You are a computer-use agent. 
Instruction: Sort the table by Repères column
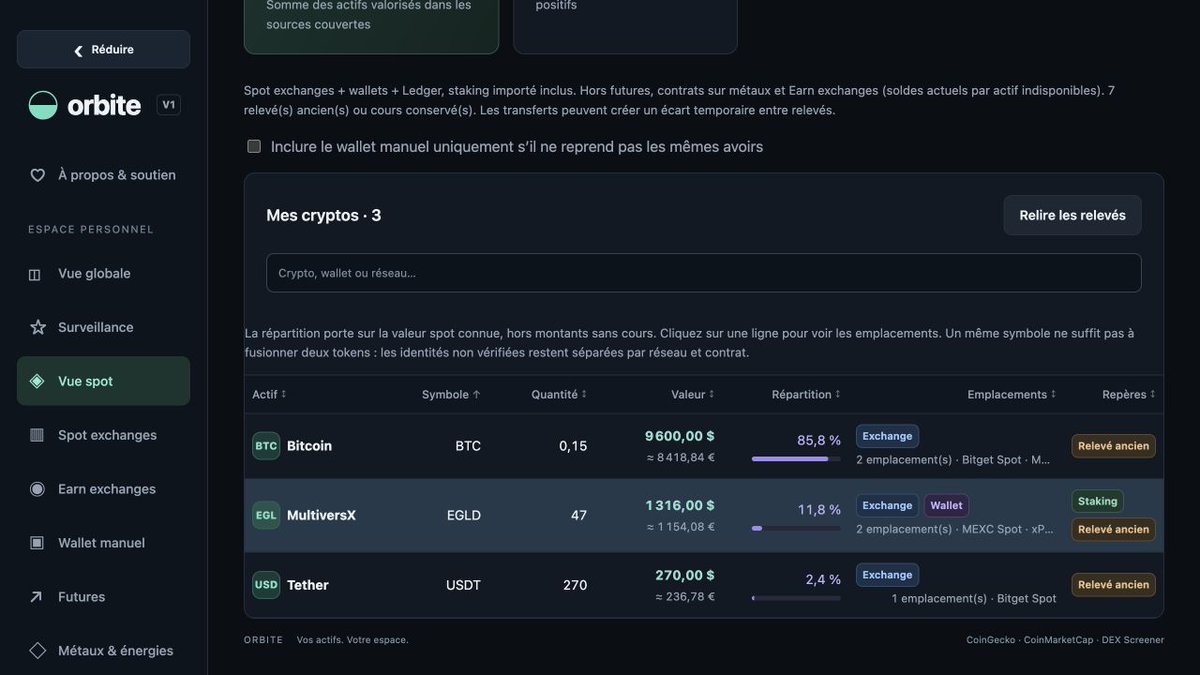click(x=1129, y=394)
